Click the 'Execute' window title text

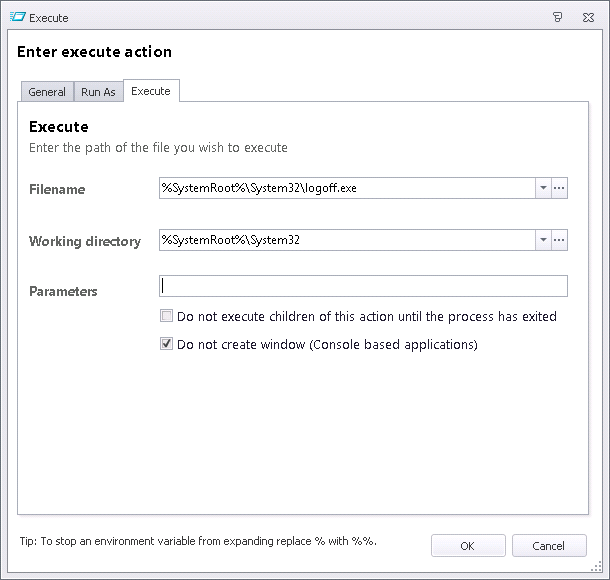coord(49,17)
